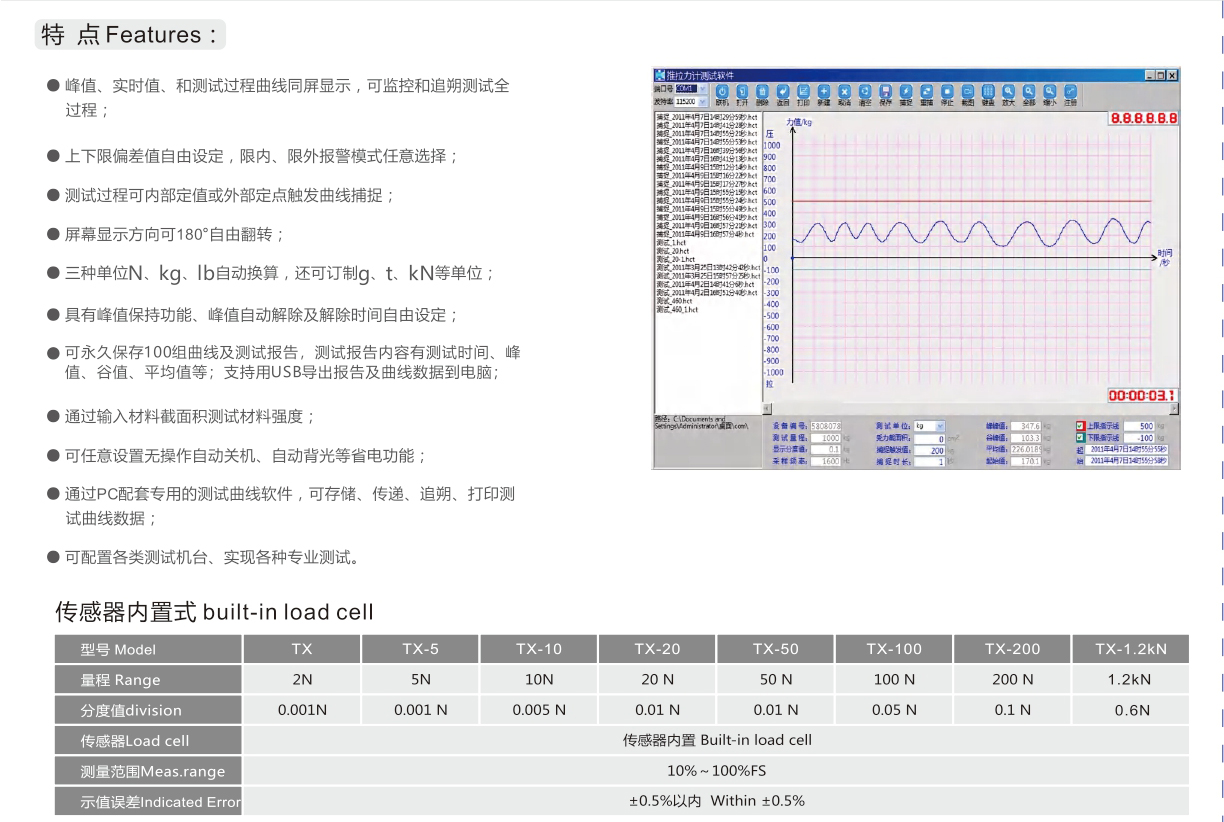Toggle the 下限演示线 lower limit checkbox
This screenshot has width=1224, height=822.
(1080, 438)
